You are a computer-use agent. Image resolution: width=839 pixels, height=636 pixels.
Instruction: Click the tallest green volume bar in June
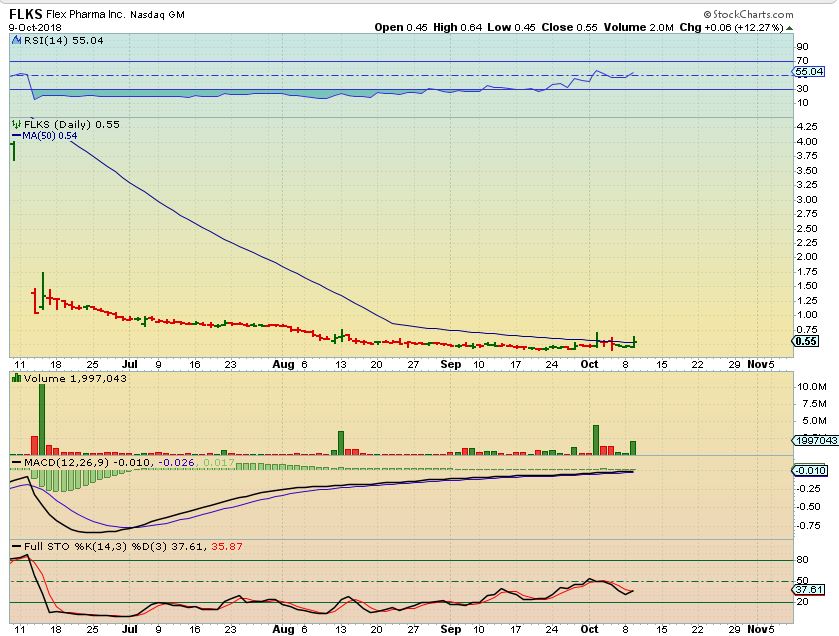pos(42,418)
